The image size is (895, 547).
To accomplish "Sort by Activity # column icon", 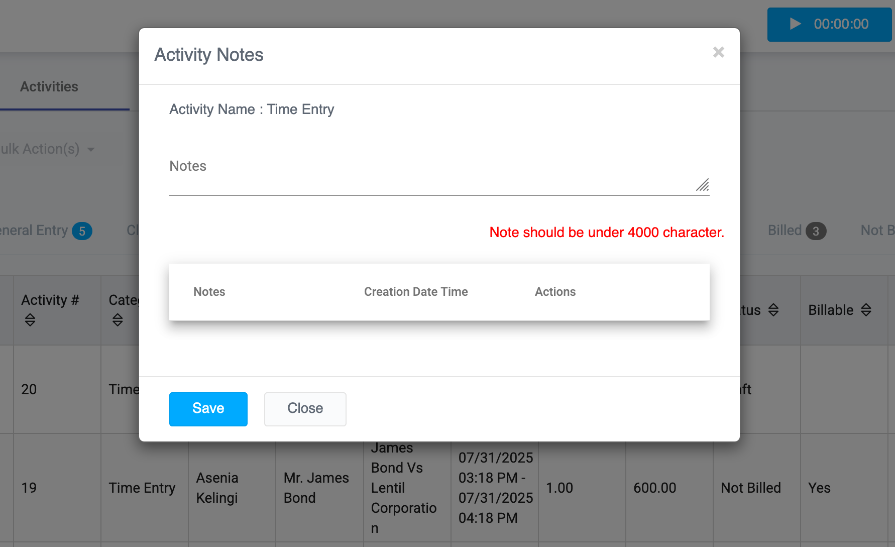I will [29, 320].
